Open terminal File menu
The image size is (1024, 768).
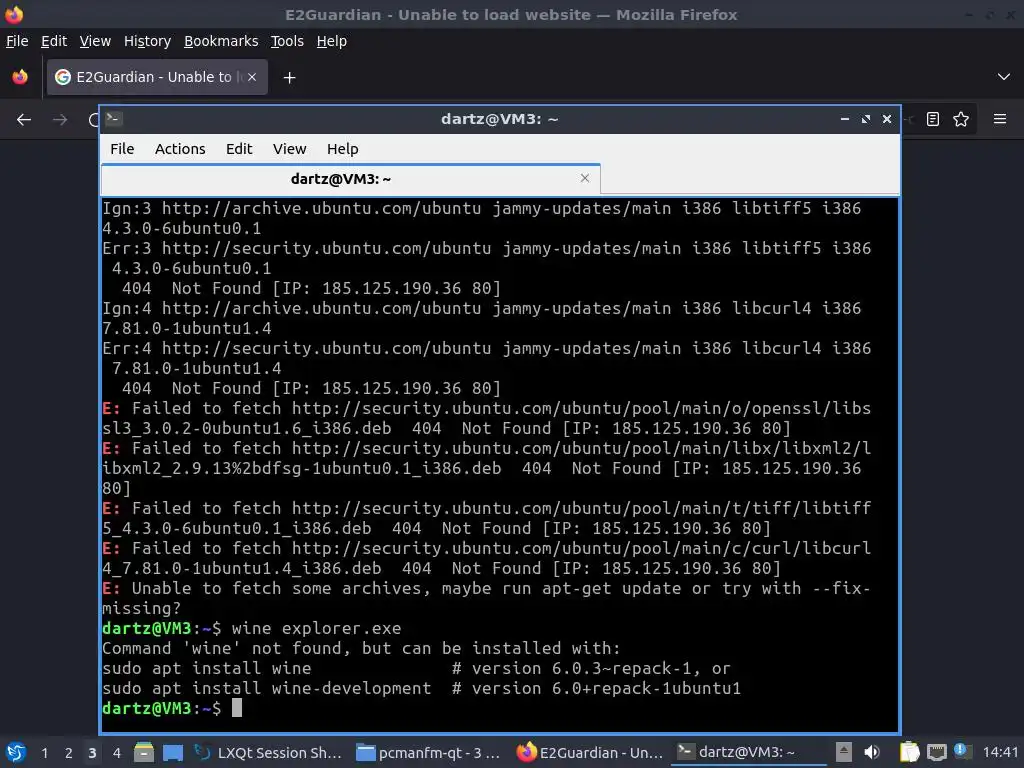[122, 149]
